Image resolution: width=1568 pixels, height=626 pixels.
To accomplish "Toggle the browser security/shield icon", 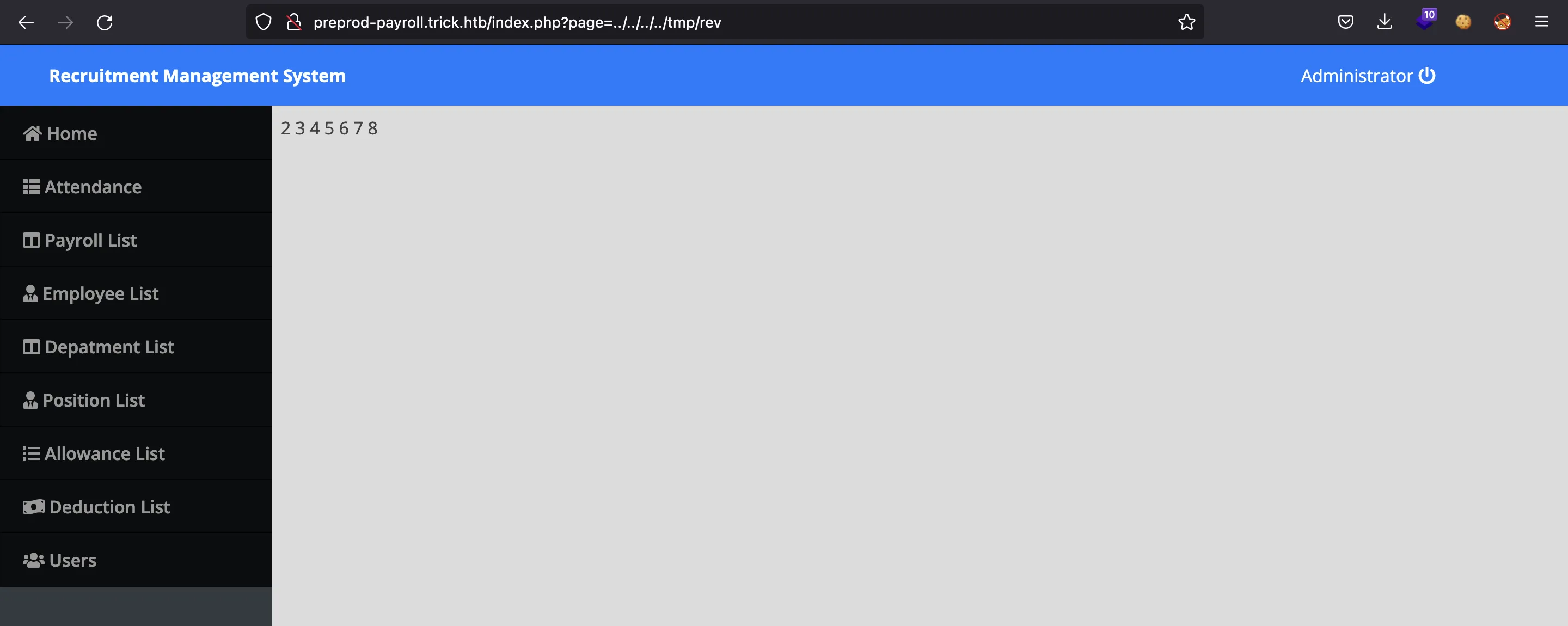I will pos(263,21).
